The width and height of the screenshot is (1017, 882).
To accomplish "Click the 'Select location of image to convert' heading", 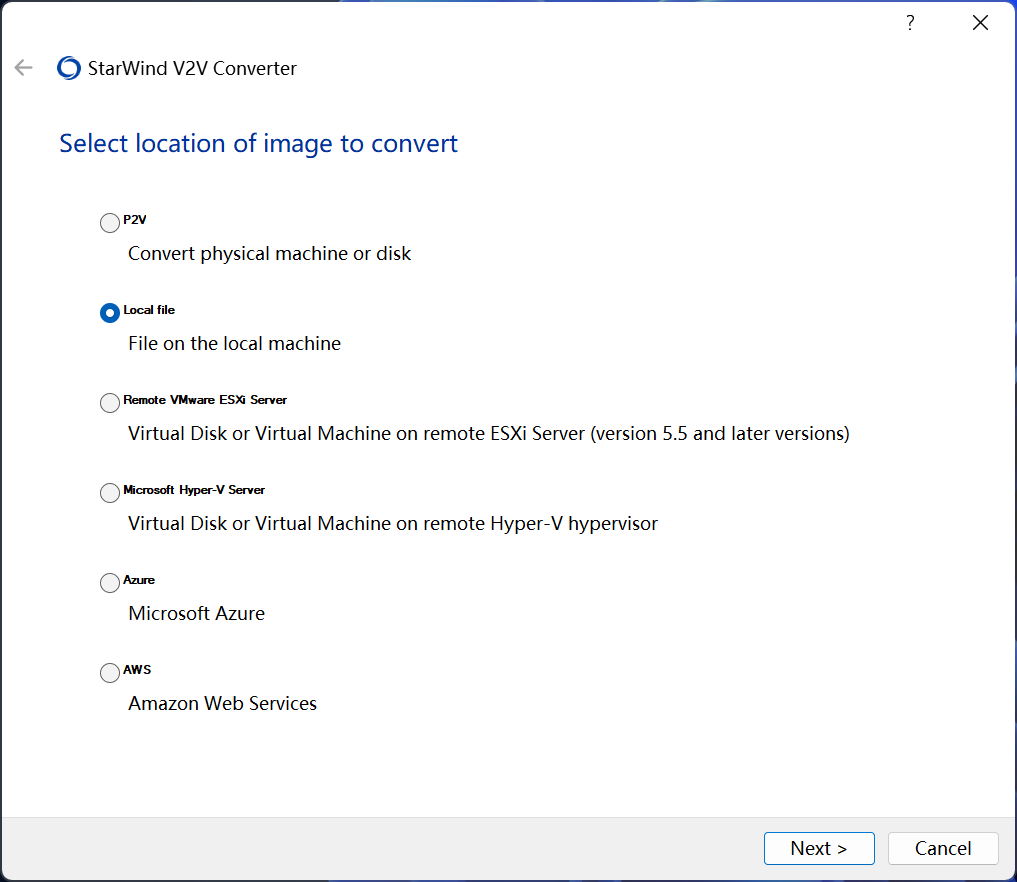I will [258, 144].
